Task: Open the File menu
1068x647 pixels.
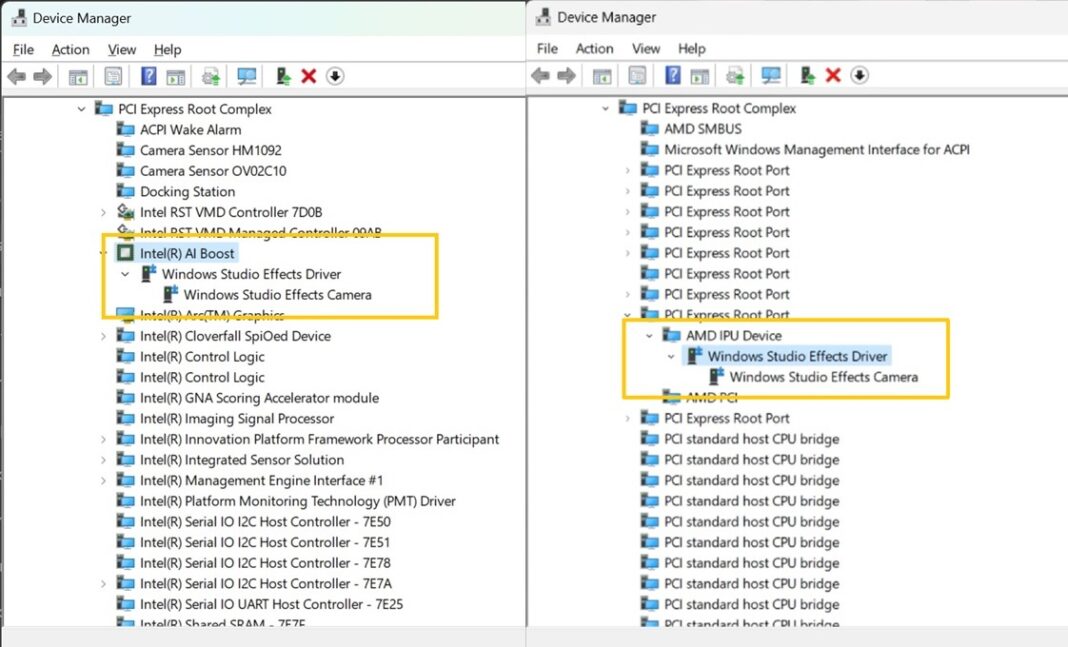Action: point(23,49)
